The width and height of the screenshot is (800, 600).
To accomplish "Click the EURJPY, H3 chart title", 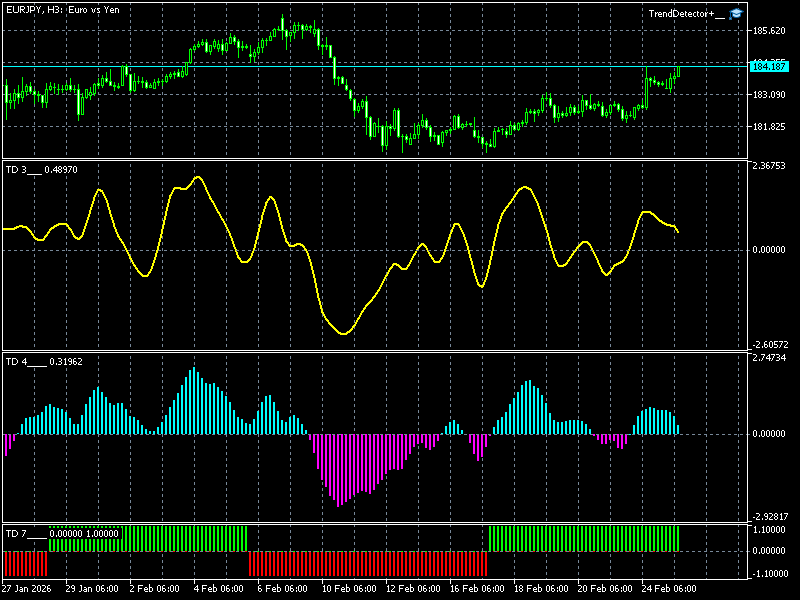I will (63, 10).
